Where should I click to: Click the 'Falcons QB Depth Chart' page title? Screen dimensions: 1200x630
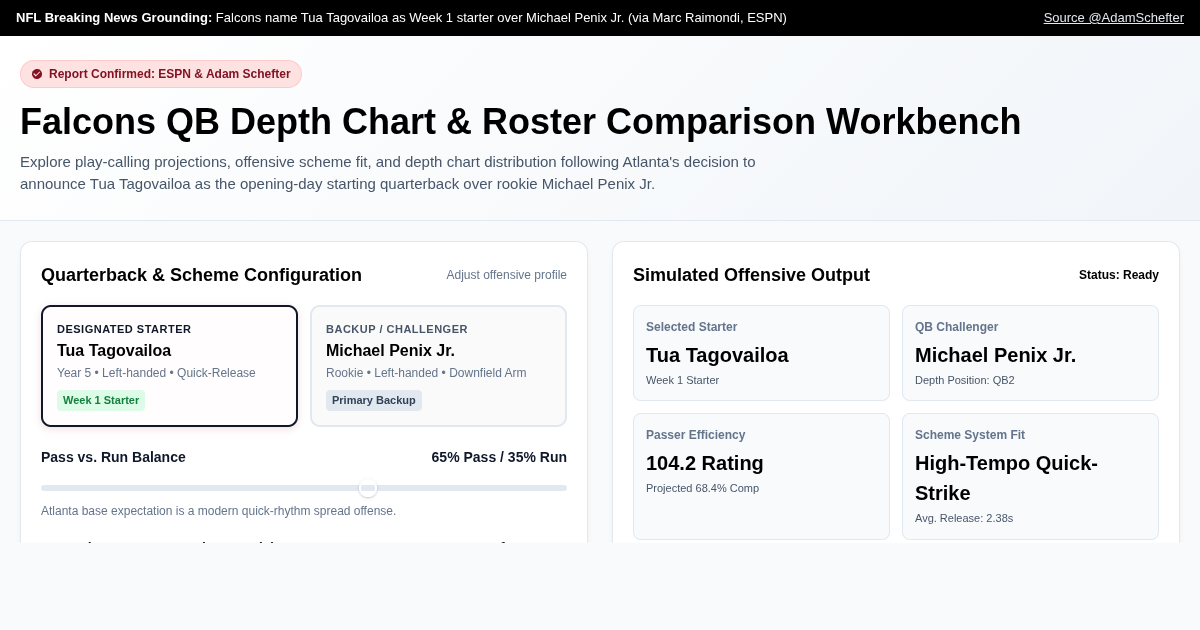pyautogui.click(x=520, y=122)
